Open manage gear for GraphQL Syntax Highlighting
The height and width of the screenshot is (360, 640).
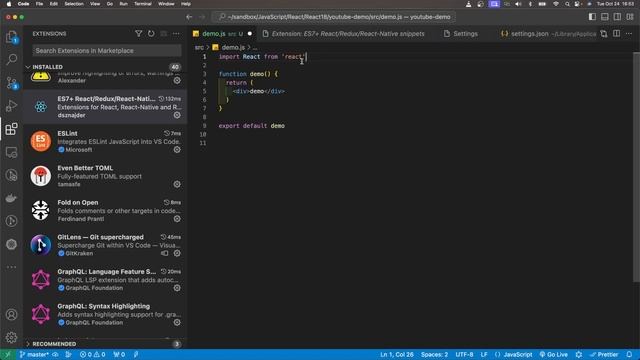177,322
